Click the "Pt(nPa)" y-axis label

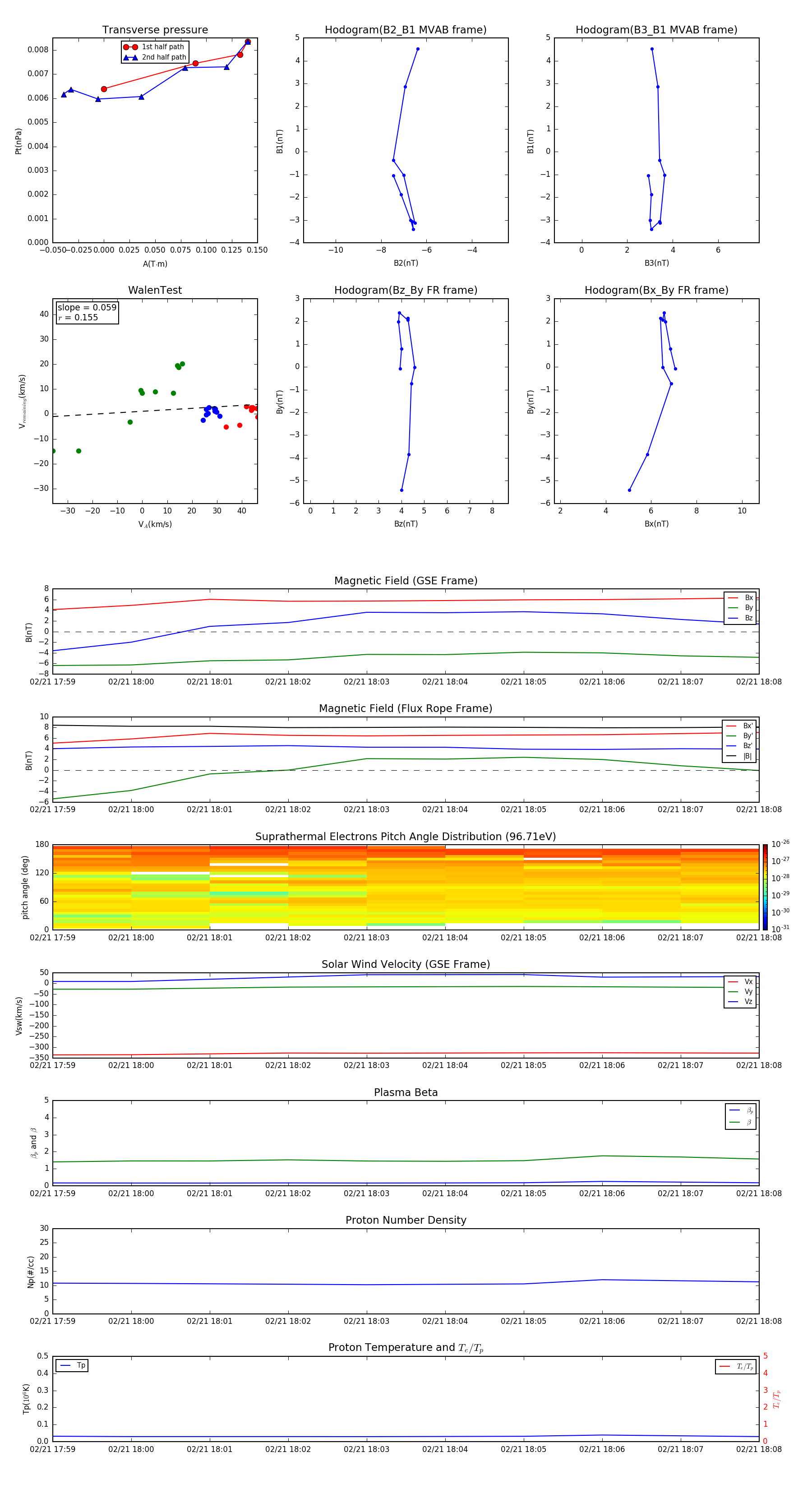(18, 140)
